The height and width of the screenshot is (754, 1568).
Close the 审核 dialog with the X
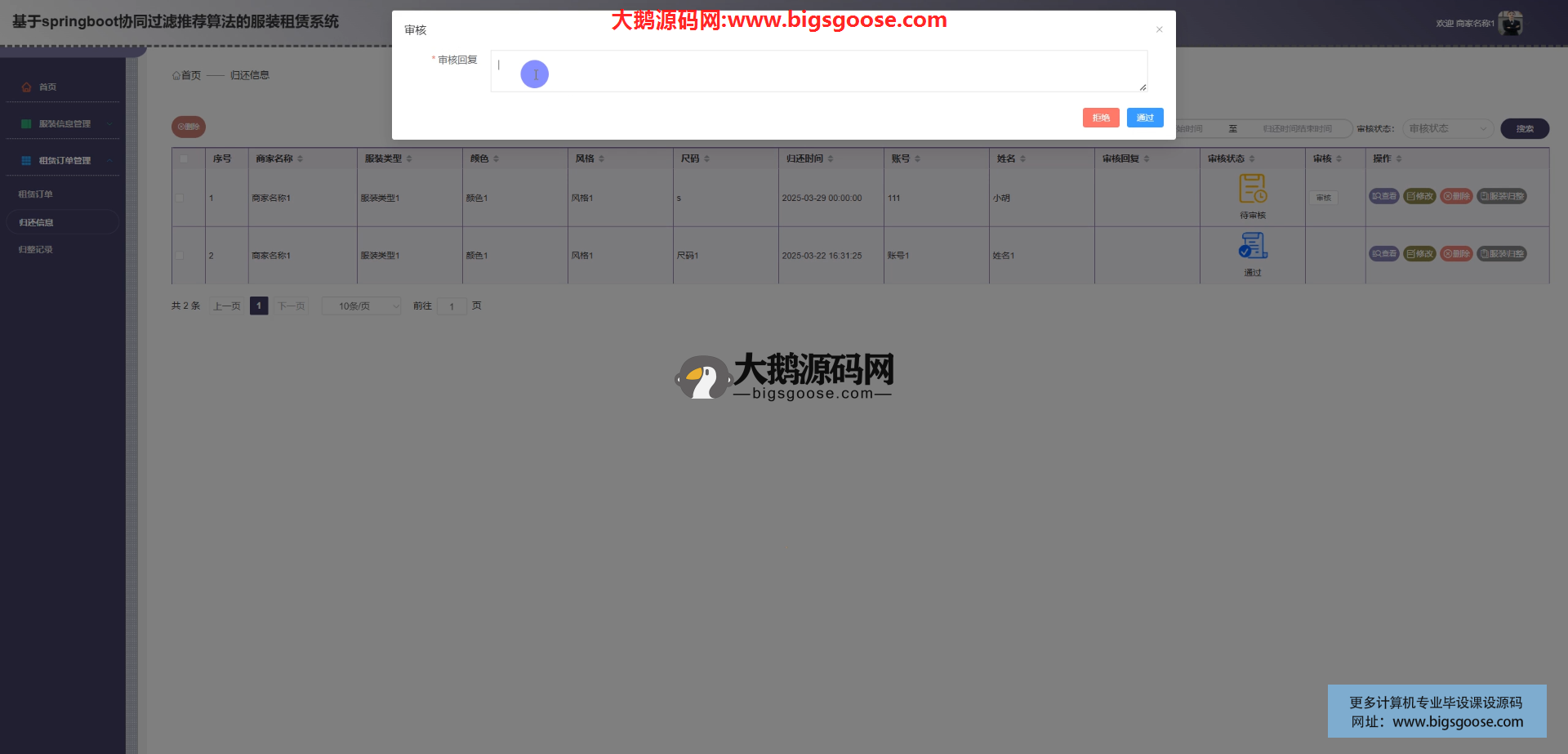pos(1159,29)
